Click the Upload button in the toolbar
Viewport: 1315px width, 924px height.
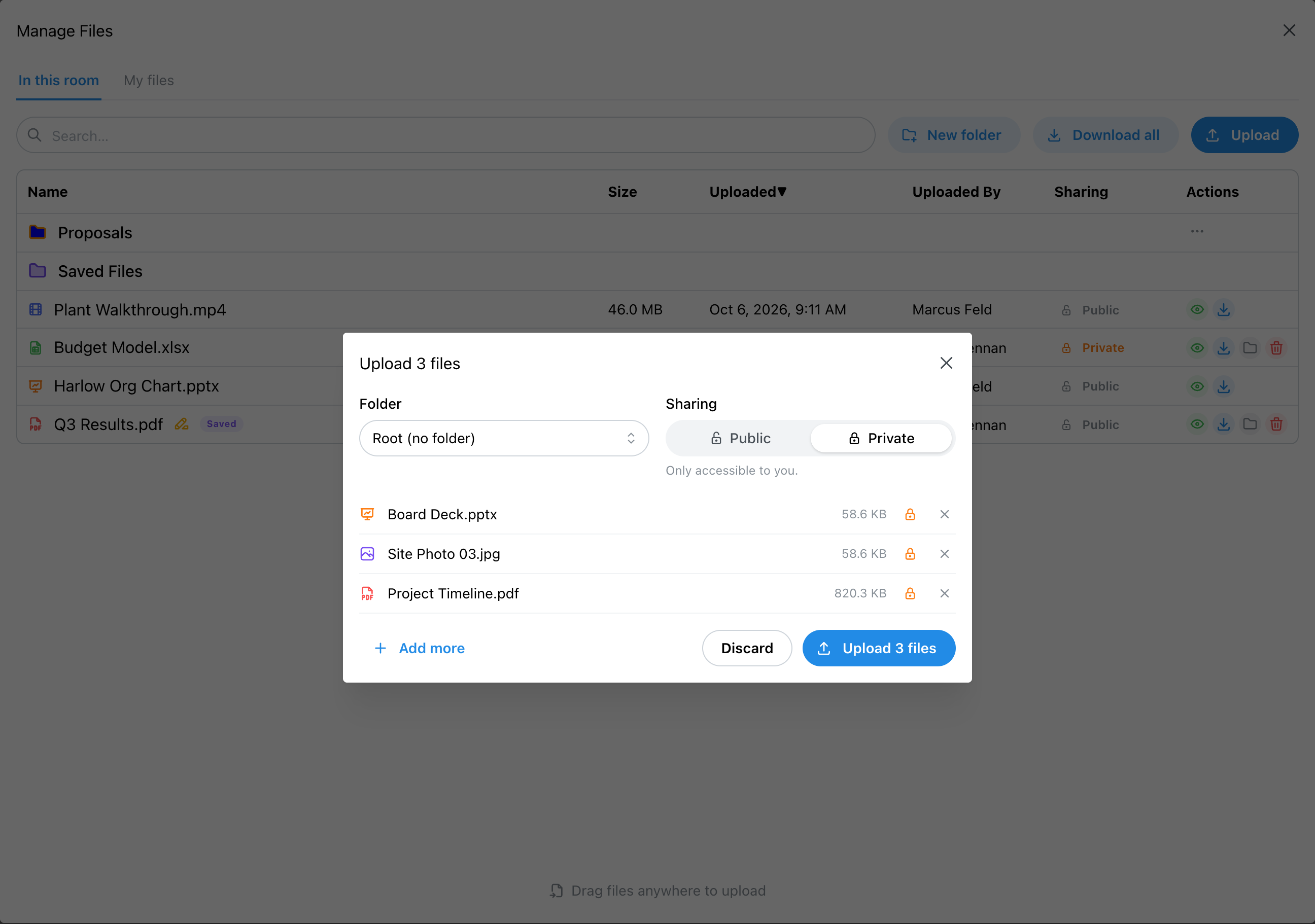tap(1244, 135)
